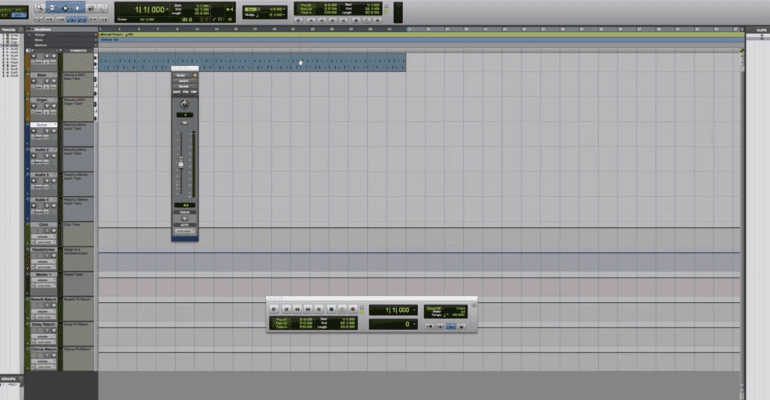Select the Zoomer tool in the toolbar
This screenshot has width=770, height=400.
click(x=40, y=8)
